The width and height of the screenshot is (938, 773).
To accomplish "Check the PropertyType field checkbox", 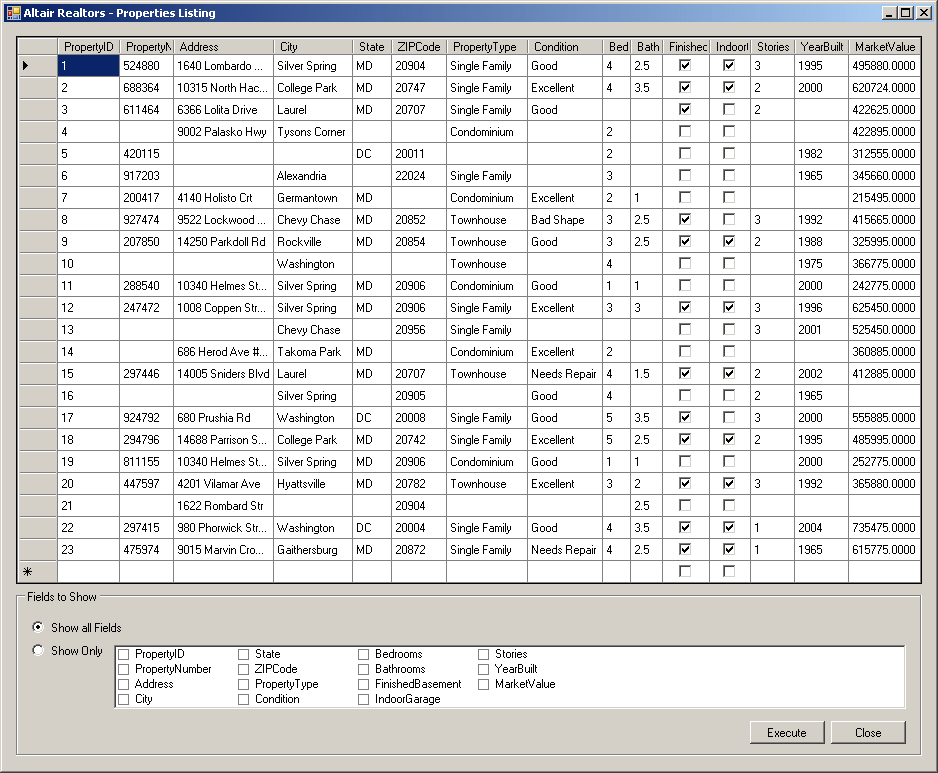I will [243, 684].
